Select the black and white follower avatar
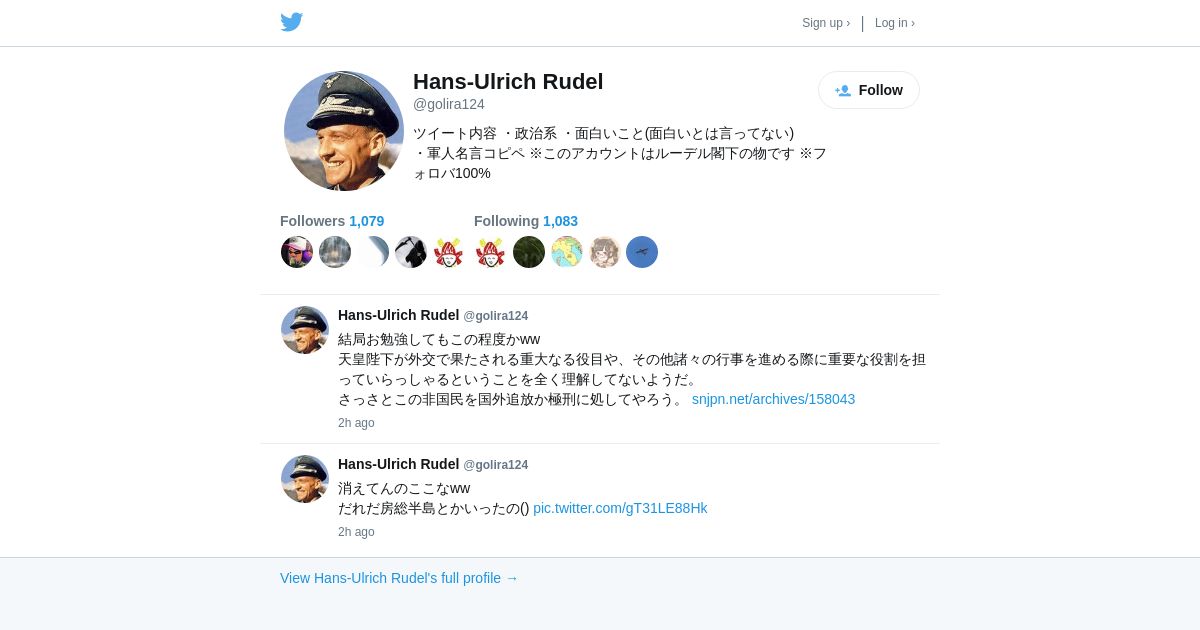Image resolution: width=1200 pixels, height=630 pixels. pos(411,252)
